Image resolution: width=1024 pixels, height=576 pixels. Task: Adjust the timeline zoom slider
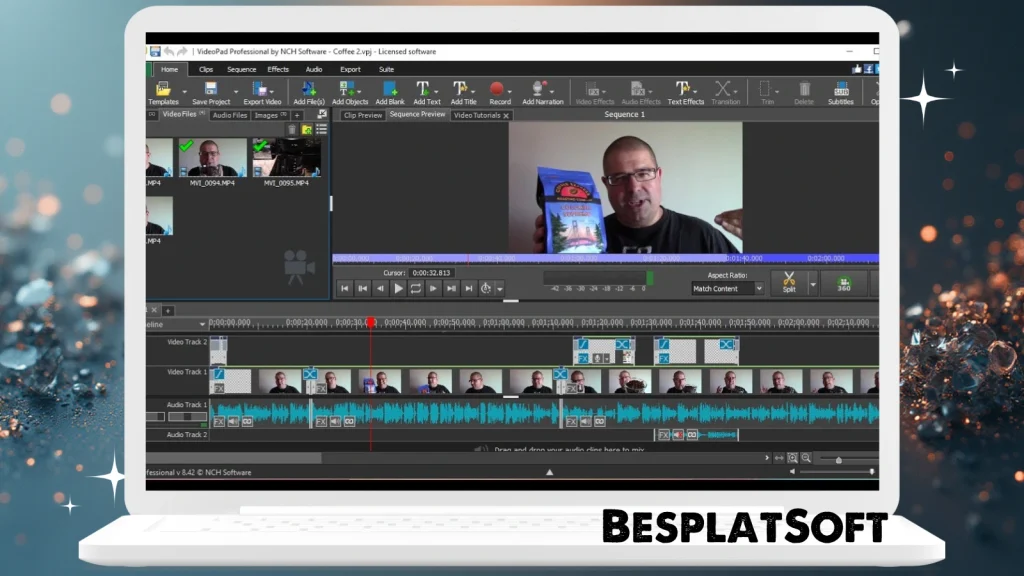tap(838, 459)
